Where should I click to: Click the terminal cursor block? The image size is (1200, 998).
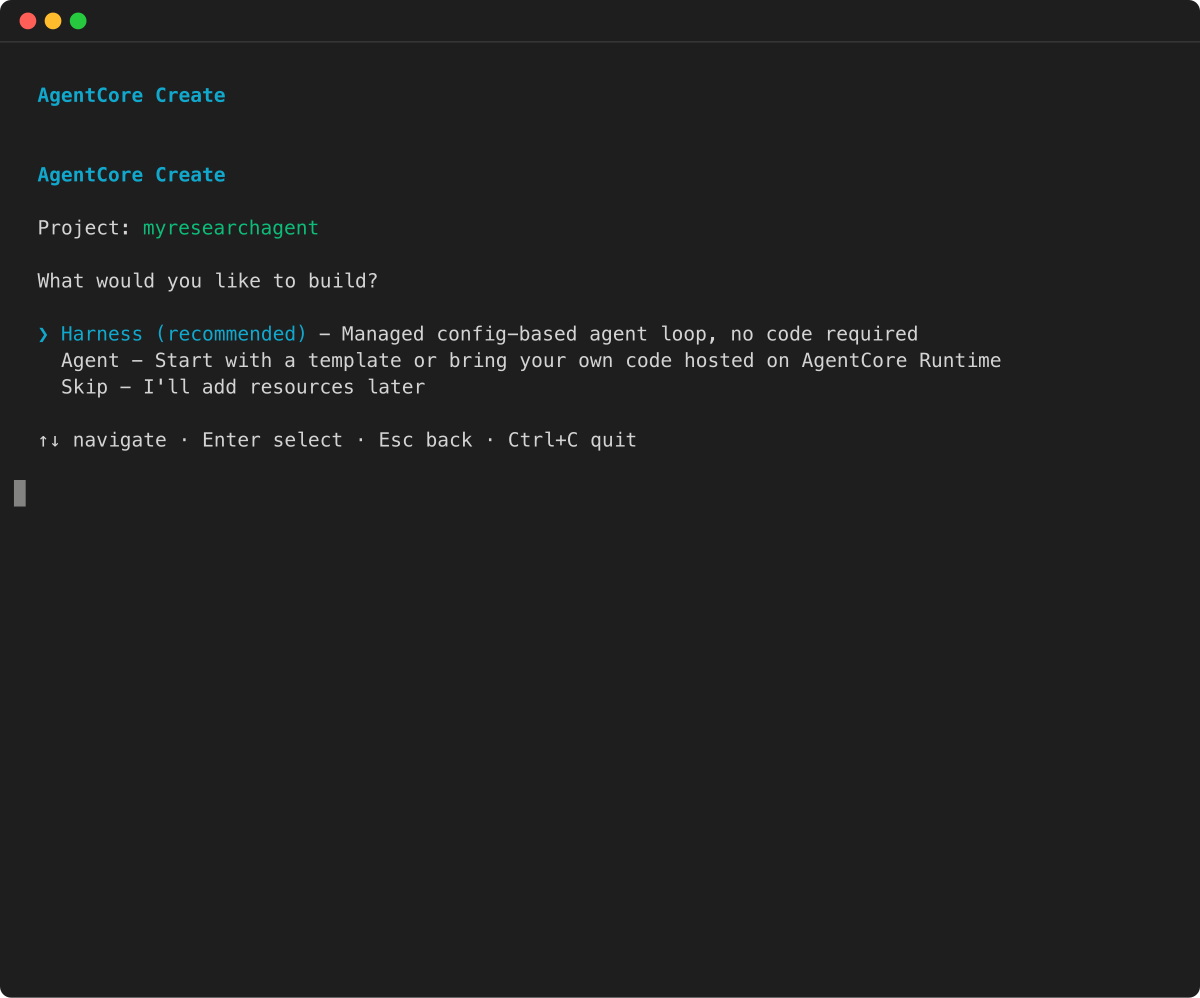click(x=20, y=493)
